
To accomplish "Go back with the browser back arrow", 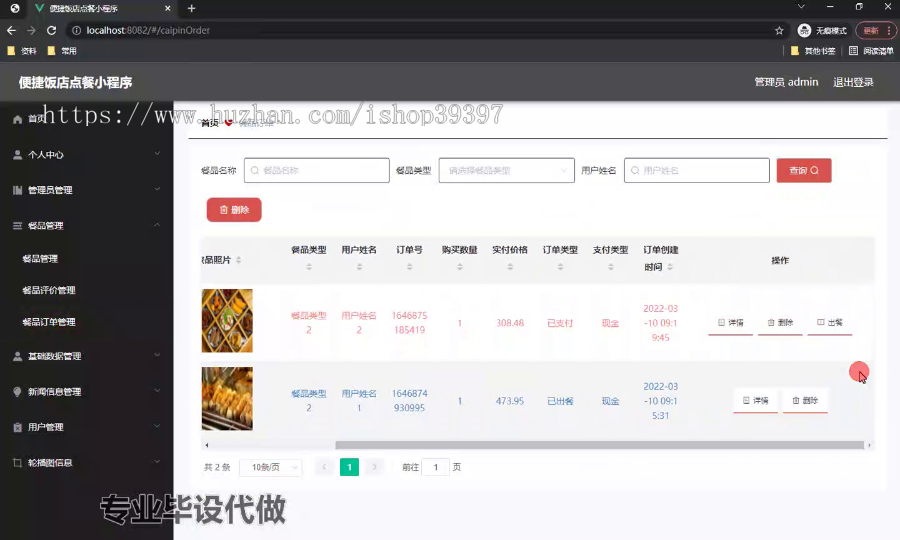I will tap(11, 30).
